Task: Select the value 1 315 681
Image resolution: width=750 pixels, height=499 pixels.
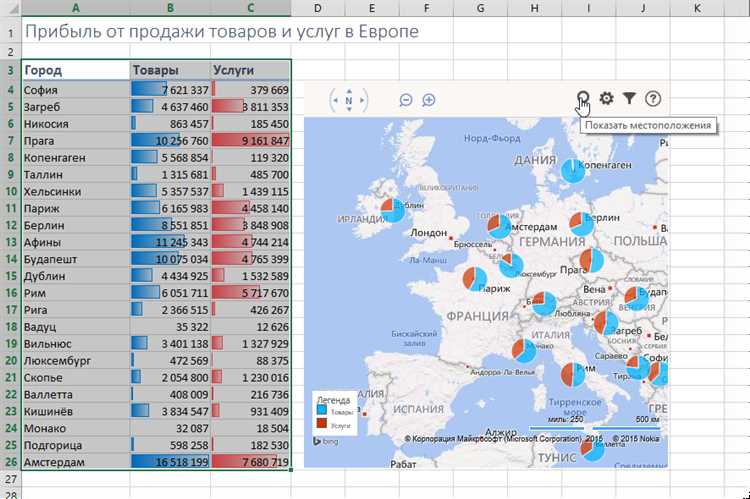Action: [x=170, y=175]
